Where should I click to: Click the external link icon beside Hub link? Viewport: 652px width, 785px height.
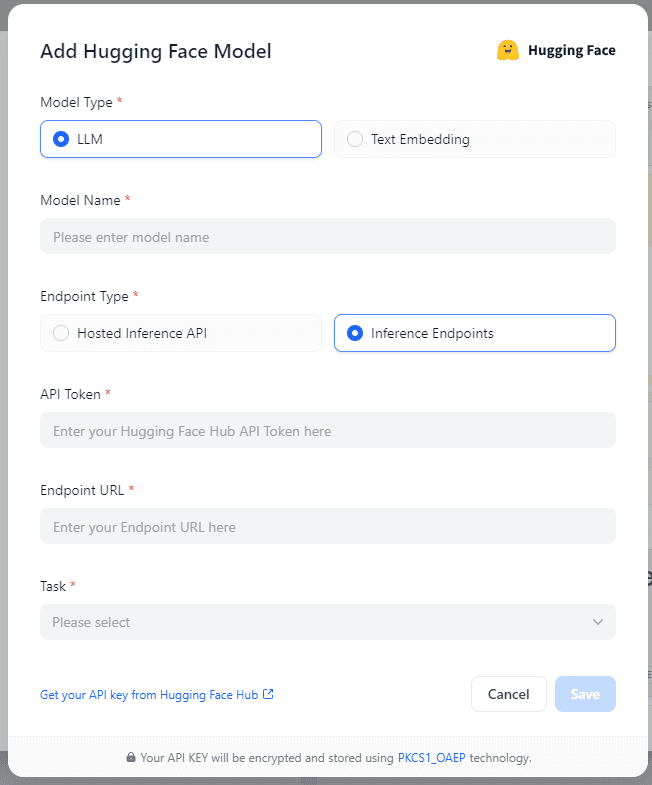coord(268,694)
